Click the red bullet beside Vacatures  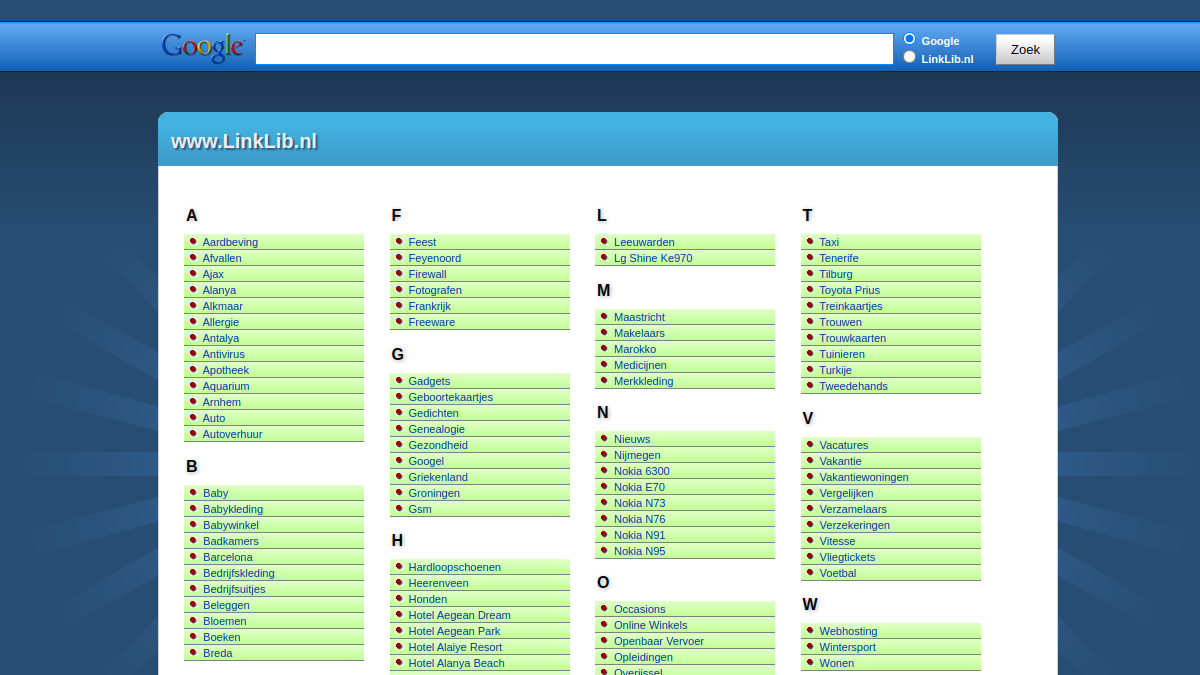point(810,444)
